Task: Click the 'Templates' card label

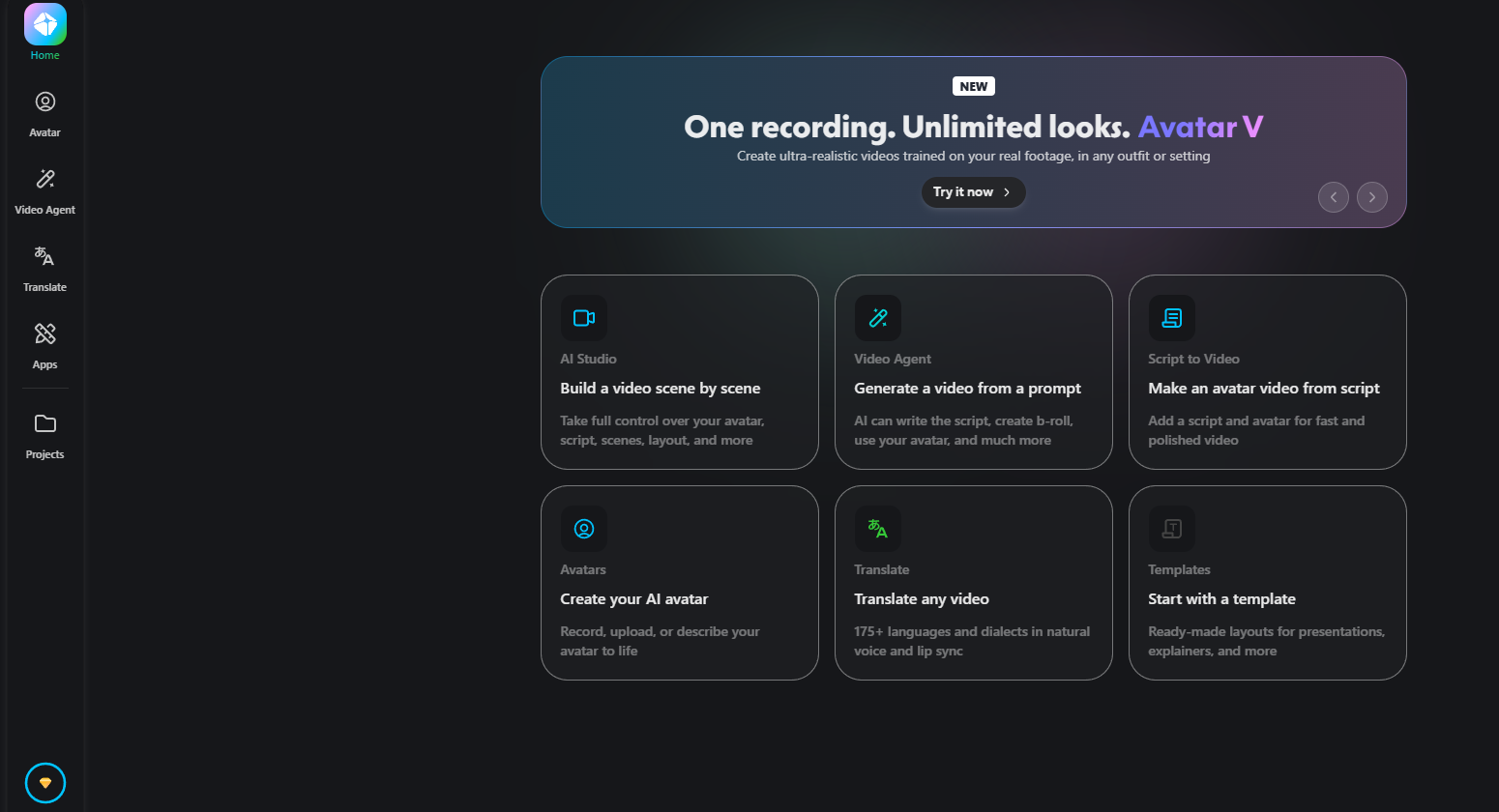Action: pos(1179,569)
